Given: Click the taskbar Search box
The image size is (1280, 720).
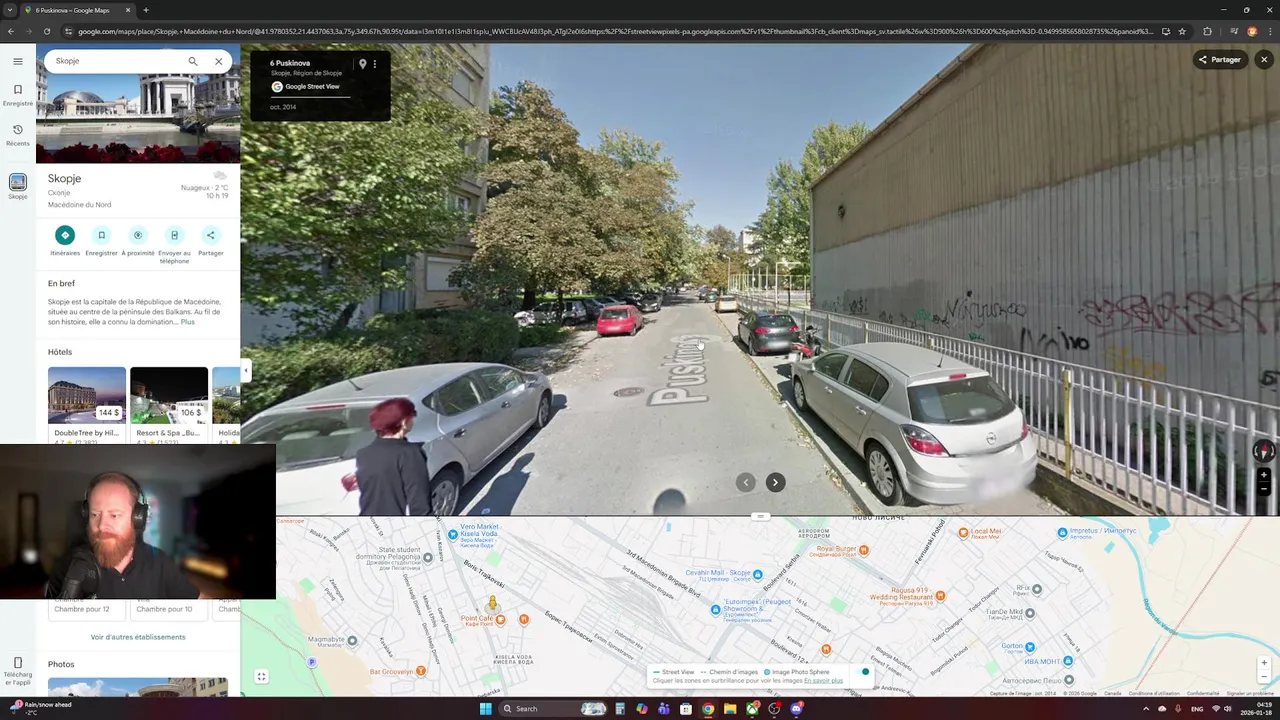Looking at the screenshot, I should [555, 709].
